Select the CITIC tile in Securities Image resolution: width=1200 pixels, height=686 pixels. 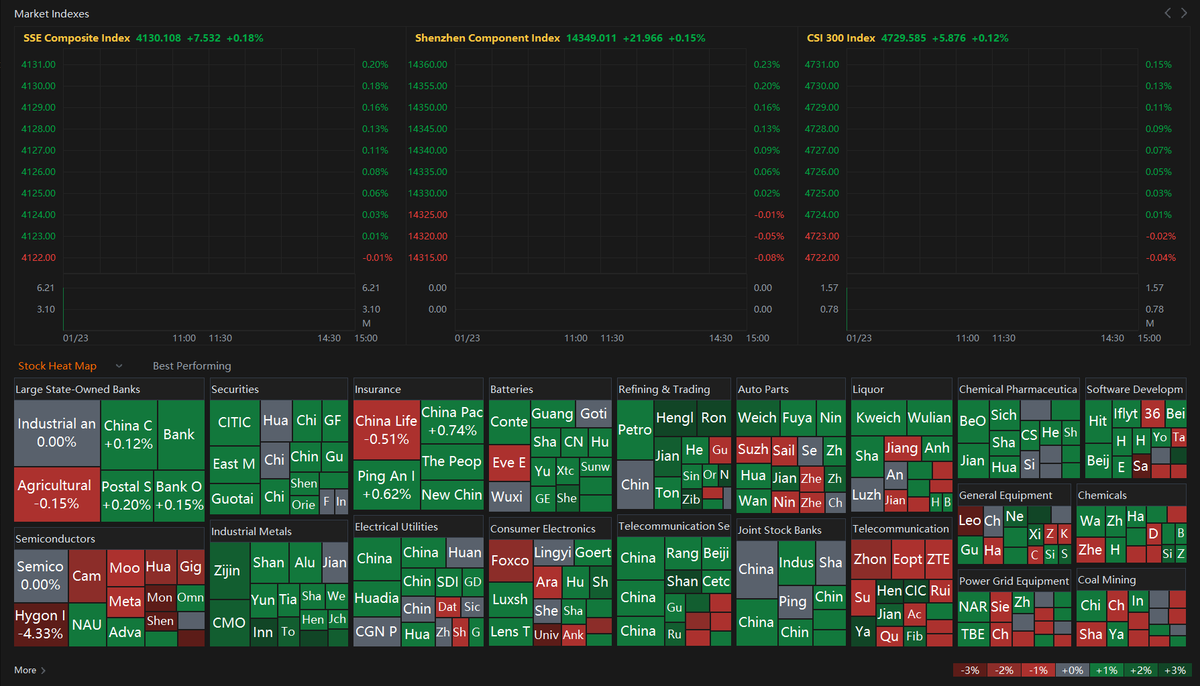(235, 422)
